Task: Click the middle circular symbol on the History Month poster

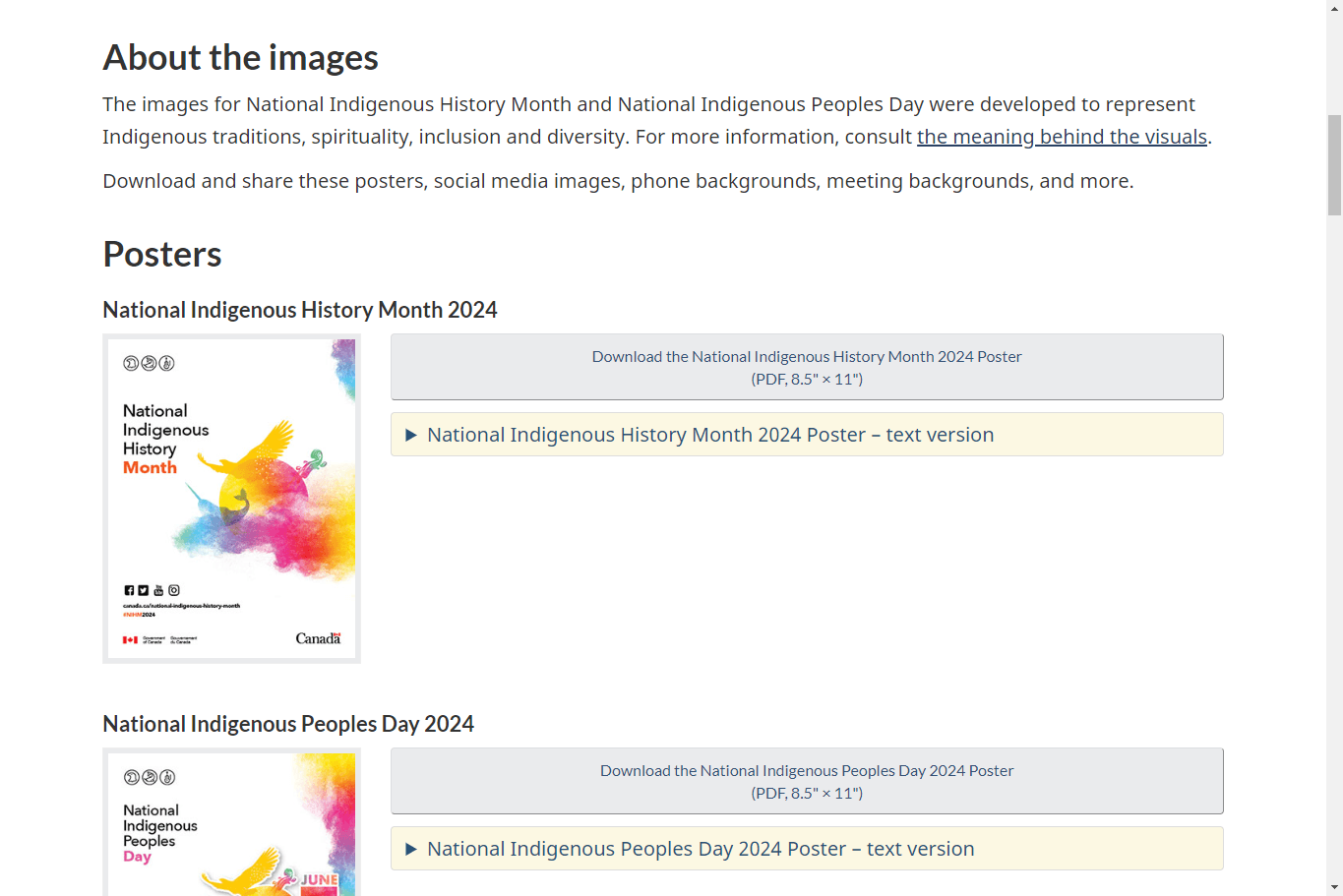Action: click(148, 364)
